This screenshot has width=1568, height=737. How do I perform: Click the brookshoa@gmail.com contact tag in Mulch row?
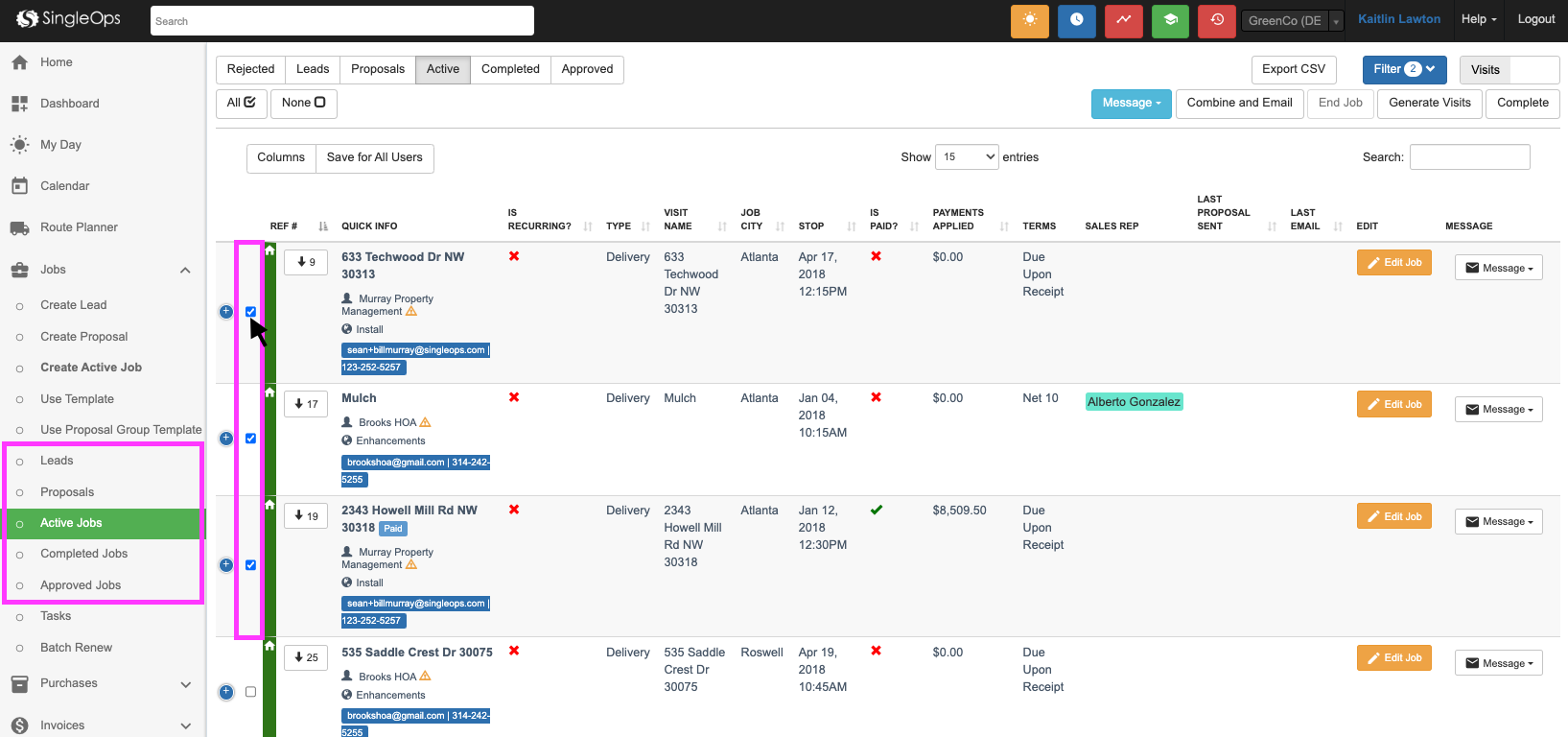point(415,471)
